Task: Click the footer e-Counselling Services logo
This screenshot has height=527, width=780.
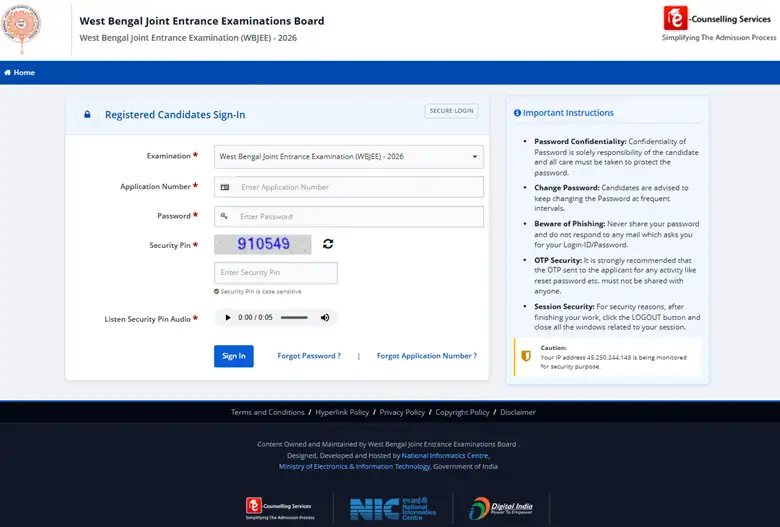Action: pyautogui.click(x=280, y=509)
